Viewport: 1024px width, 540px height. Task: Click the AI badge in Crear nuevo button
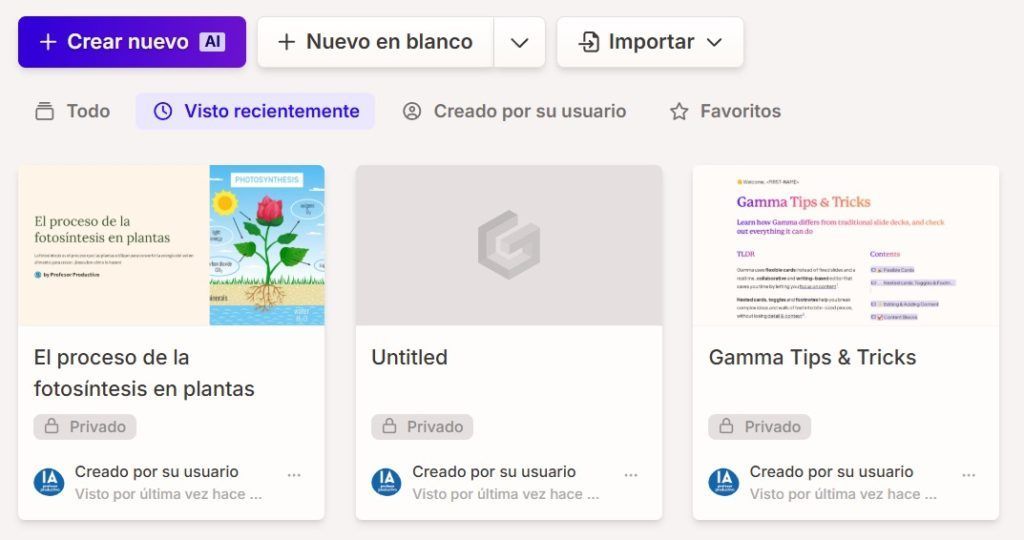pyautogui.click(x=212, y=42)
